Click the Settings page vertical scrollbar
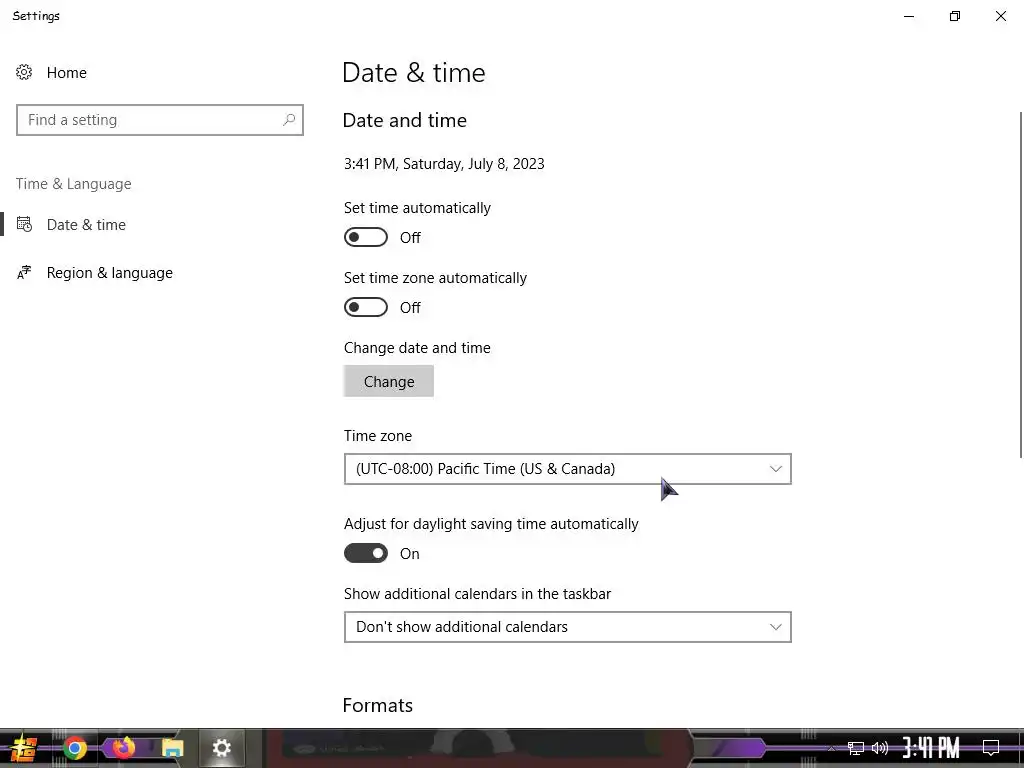 (x=1020, y=285)
